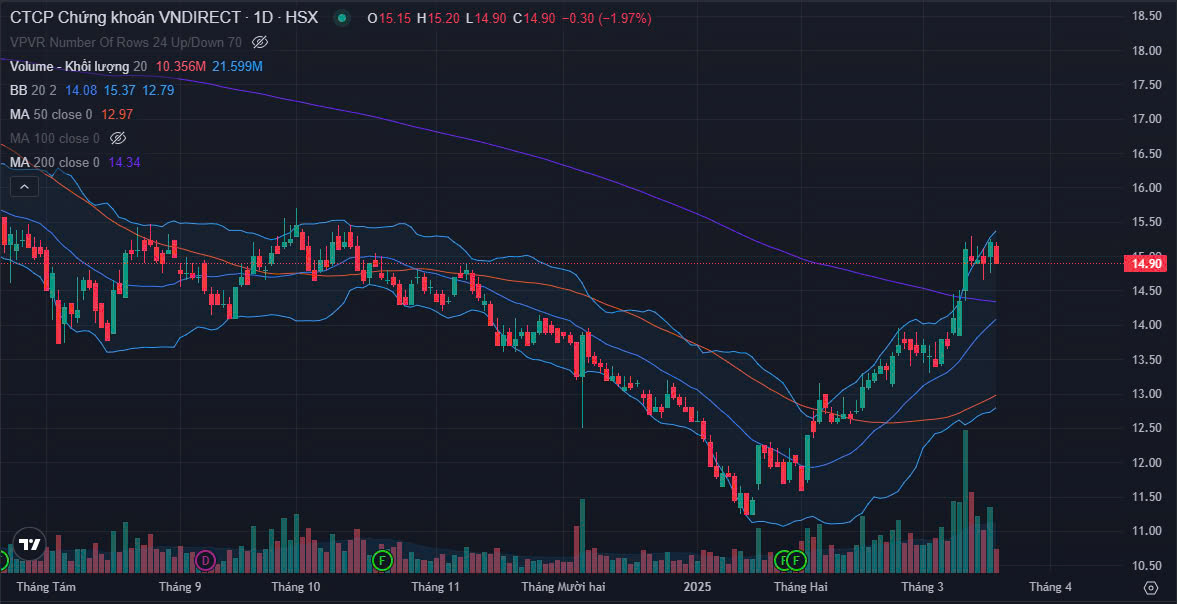Screen dimensions: 1177x604
Task: Click the open value O15.15
Action: (389, 19)
